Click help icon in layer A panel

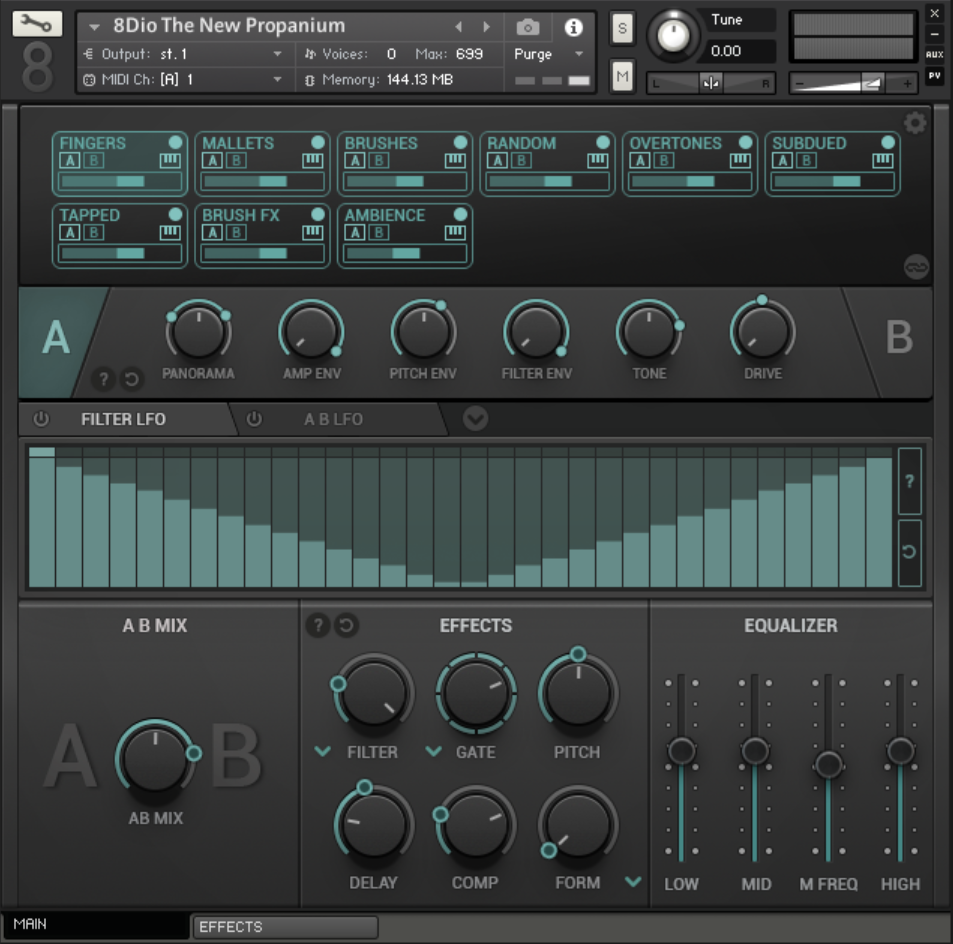[103, 379]
